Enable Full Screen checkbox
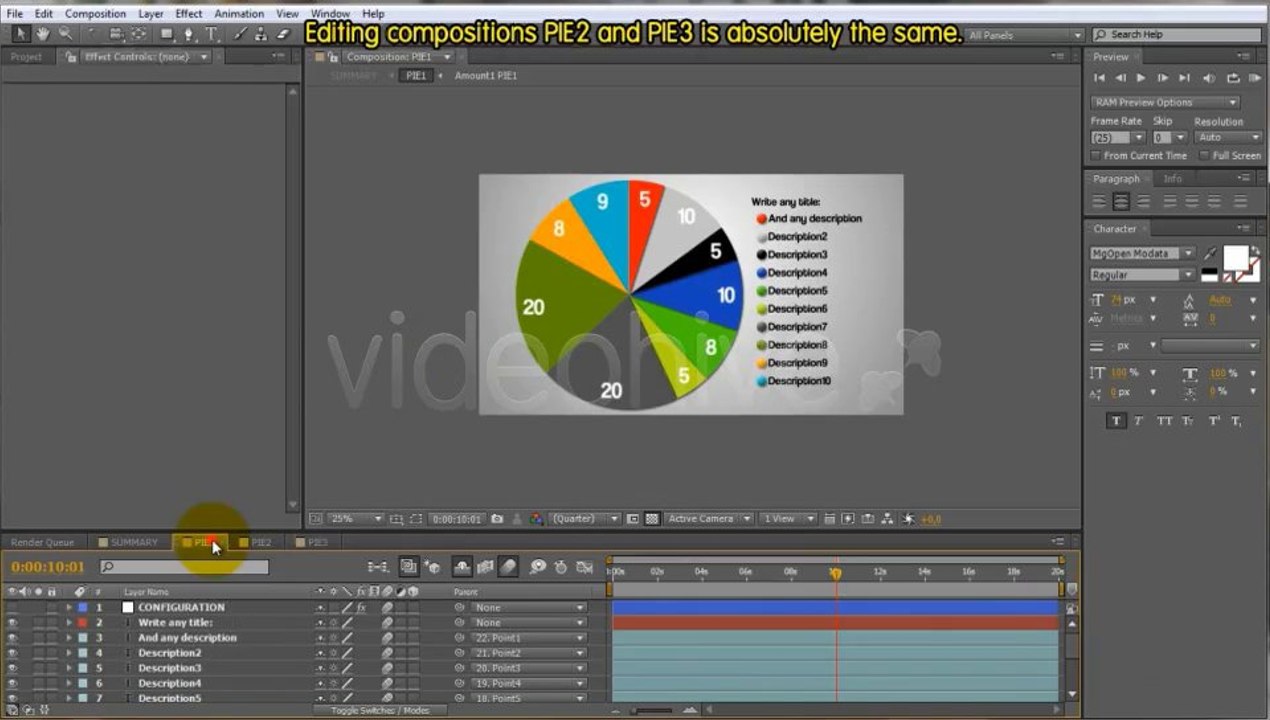 (1203, 156)
